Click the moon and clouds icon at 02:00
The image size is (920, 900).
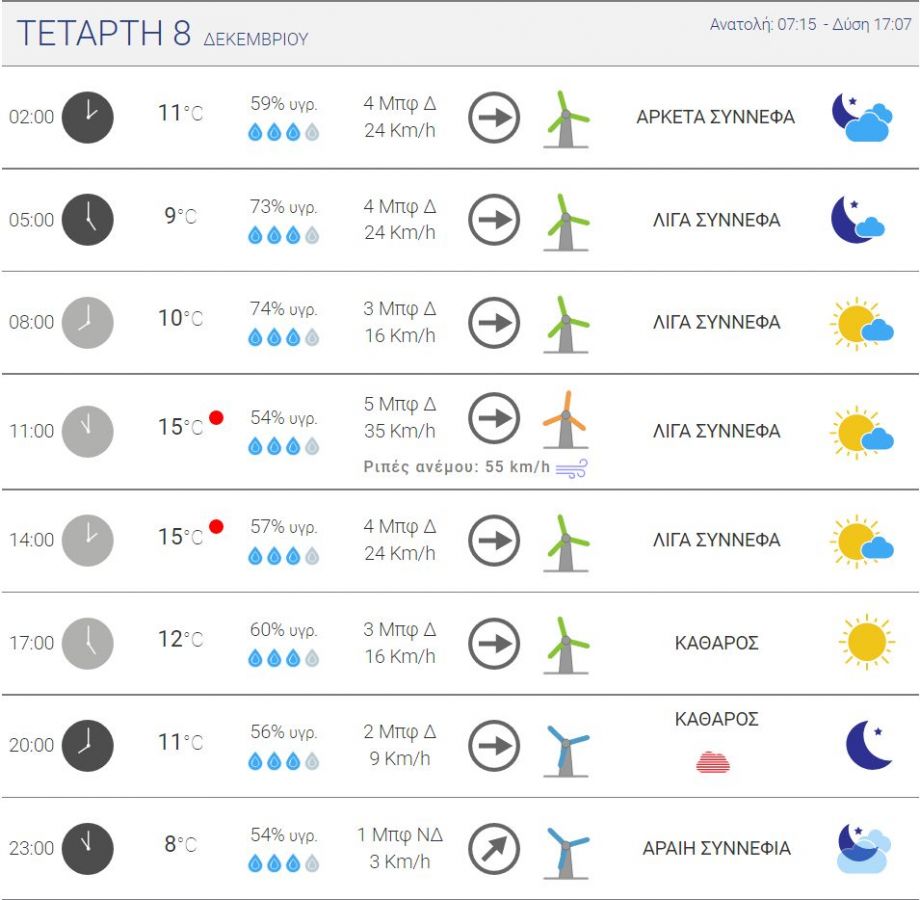point(861,117)
